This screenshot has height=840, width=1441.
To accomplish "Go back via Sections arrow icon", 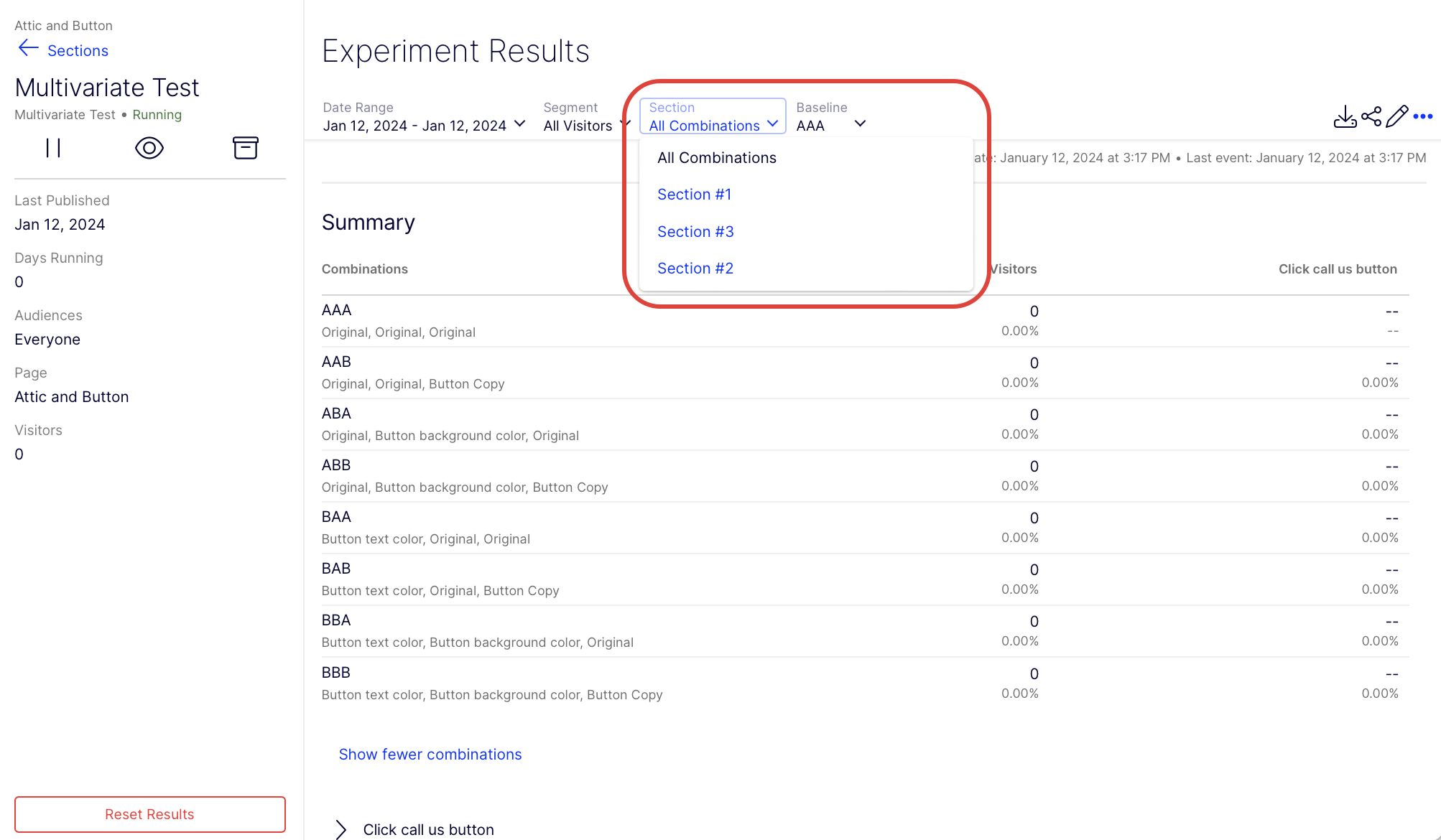I will click(x=28, y=49).
